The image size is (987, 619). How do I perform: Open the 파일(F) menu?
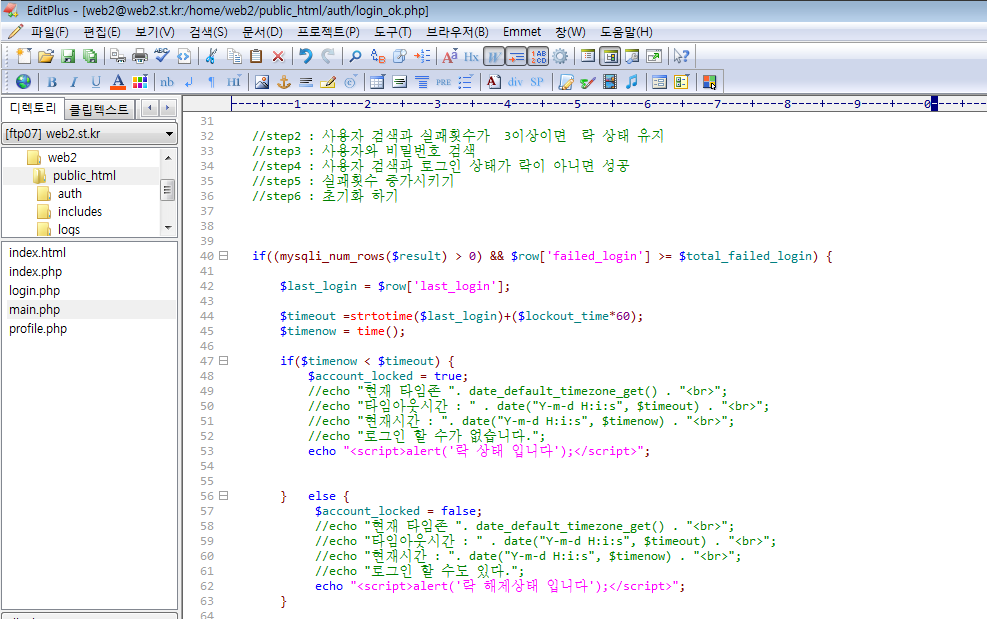click(x=49, y=31)
